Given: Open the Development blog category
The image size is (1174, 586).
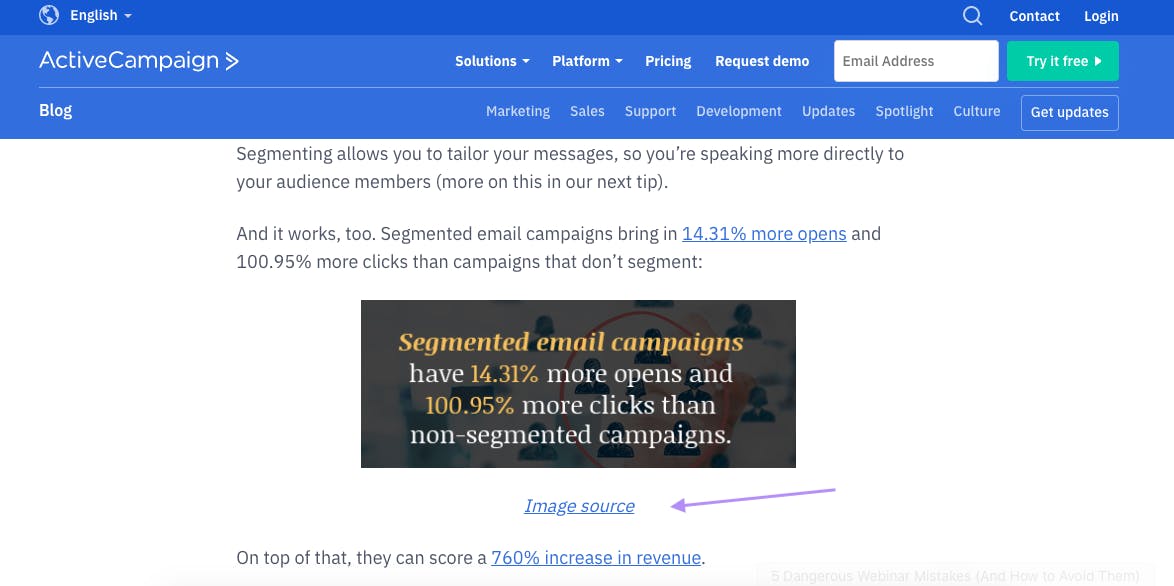Looking at the screenshot, I should coord(738,112).
